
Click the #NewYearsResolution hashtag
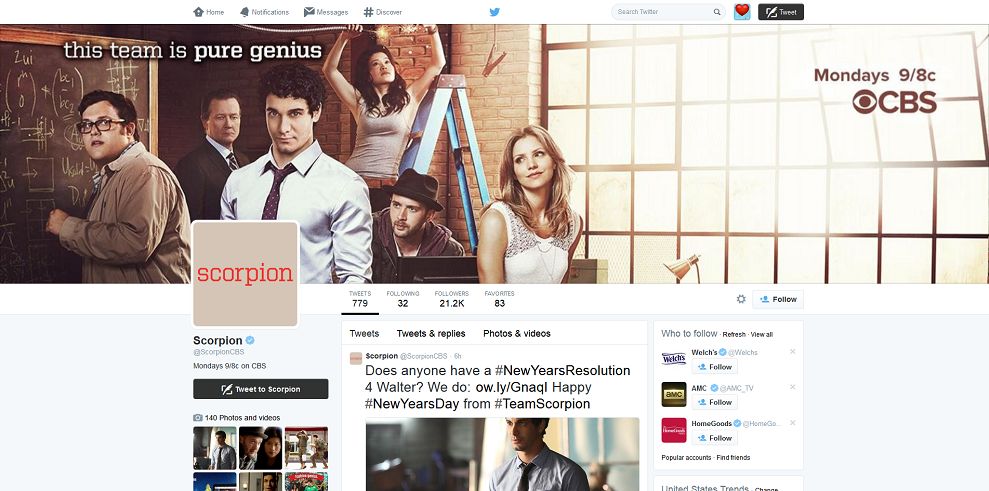click(x=562, y=370)
